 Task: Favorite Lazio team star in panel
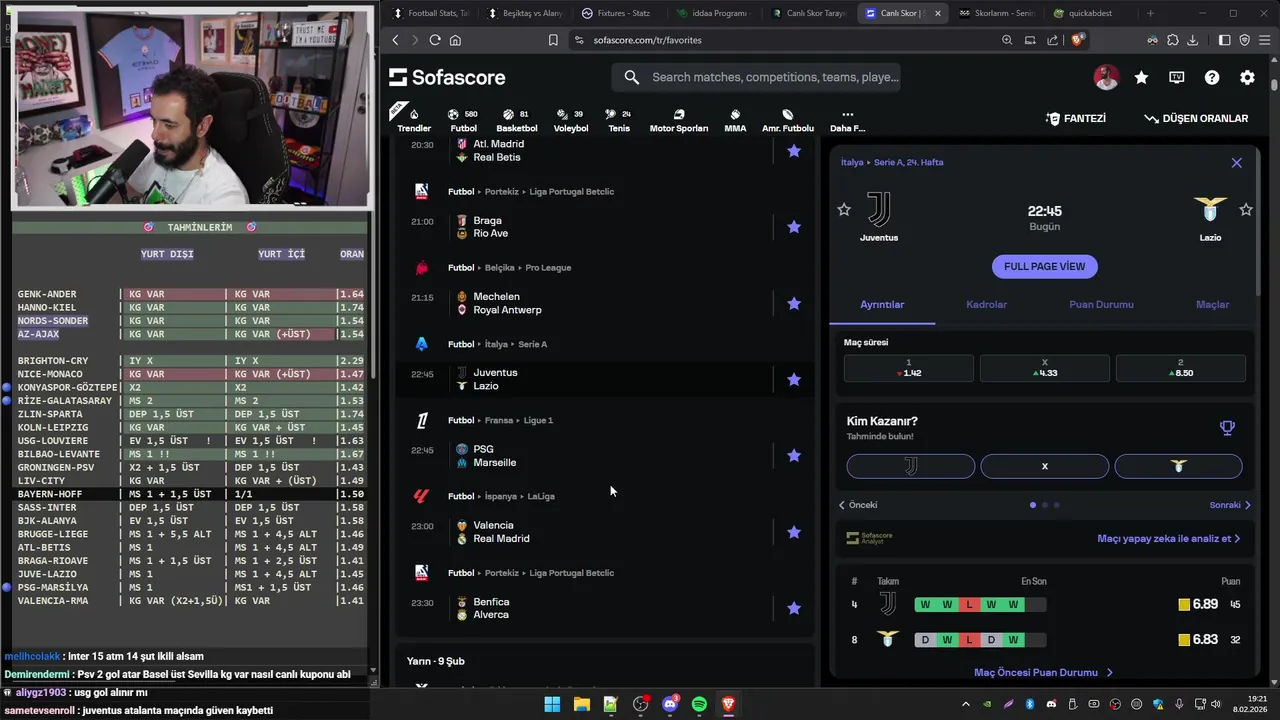[x=1246, y=209]
